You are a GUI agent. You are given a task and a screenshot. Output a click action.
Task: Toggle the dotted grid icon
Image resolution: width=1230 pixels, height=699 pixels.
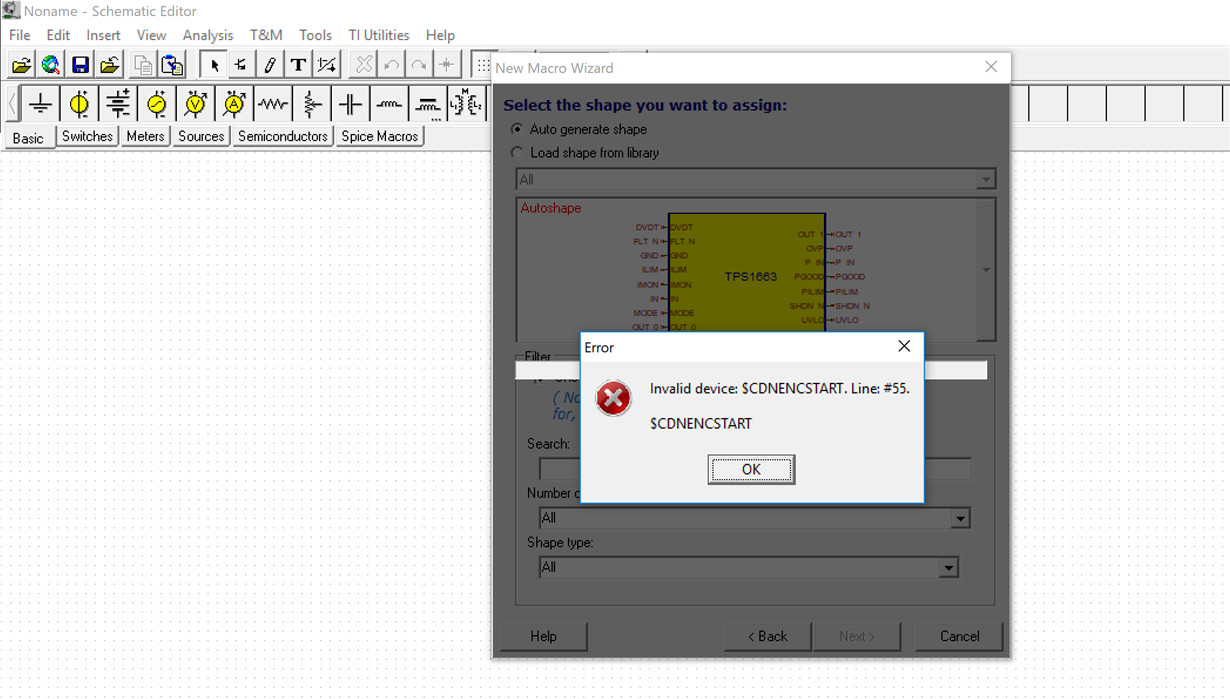482,65
